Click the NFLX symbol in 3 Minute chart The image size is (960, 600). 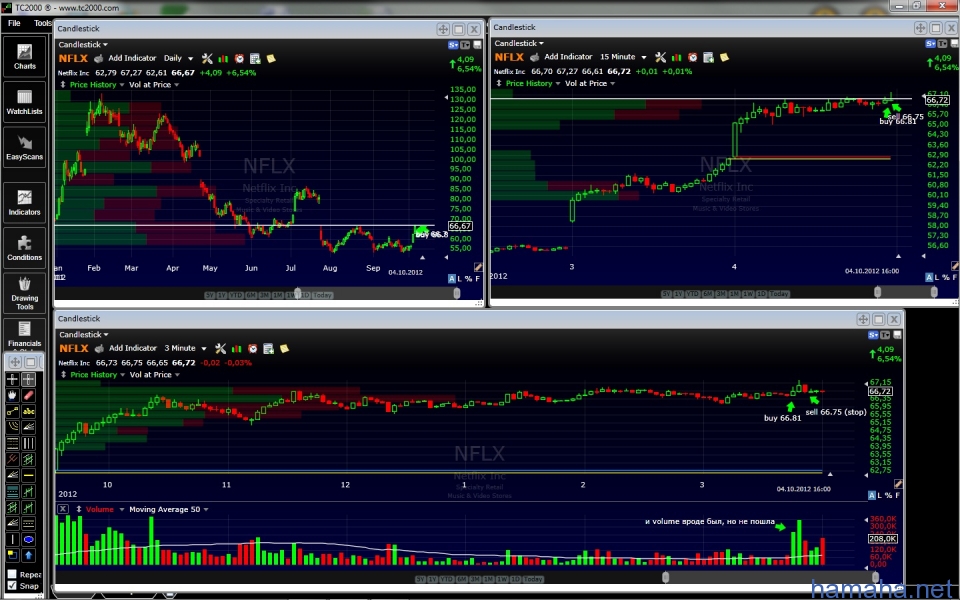(x=73, y=348)
